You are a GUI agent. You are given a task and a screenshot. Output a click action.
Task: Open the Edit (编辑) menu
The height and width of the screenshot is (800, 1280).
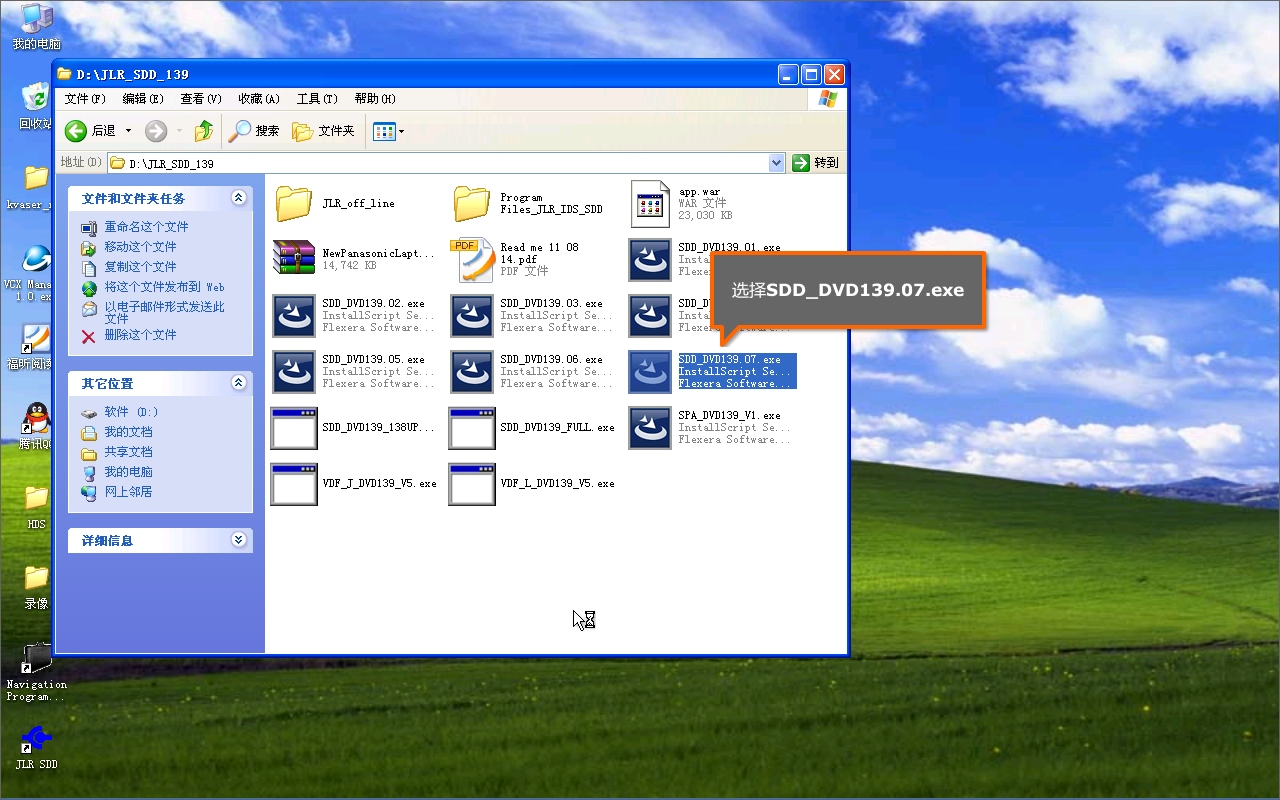point(143,99)
